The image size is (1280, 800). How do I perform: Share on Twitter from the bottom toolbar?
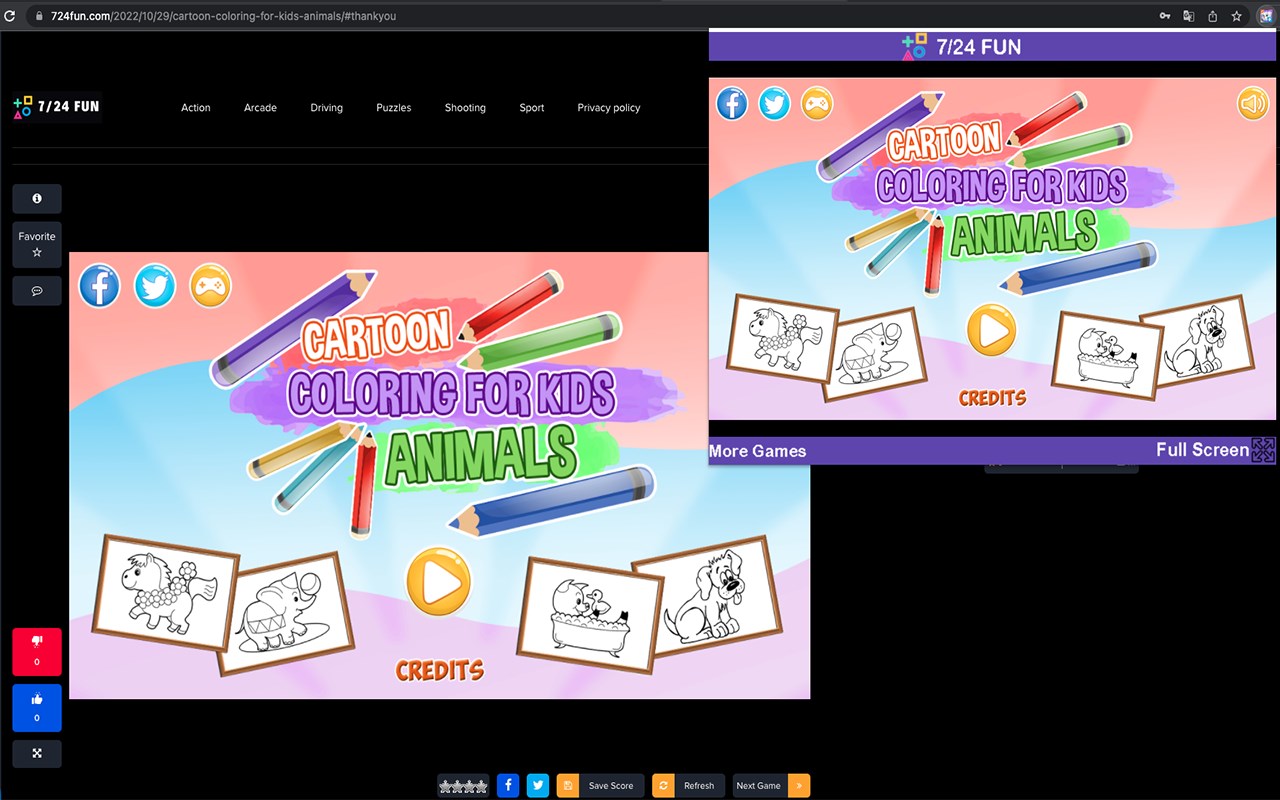coord(538,786)
